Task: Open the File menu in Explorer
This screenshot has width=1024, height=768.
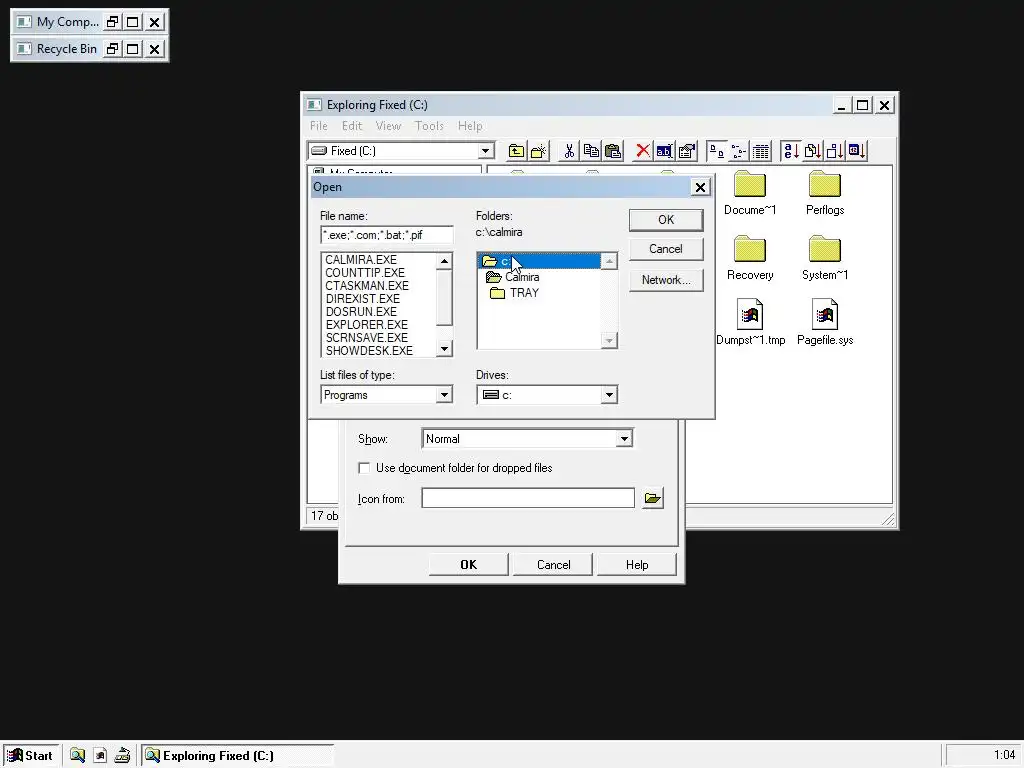Action: 319,126
